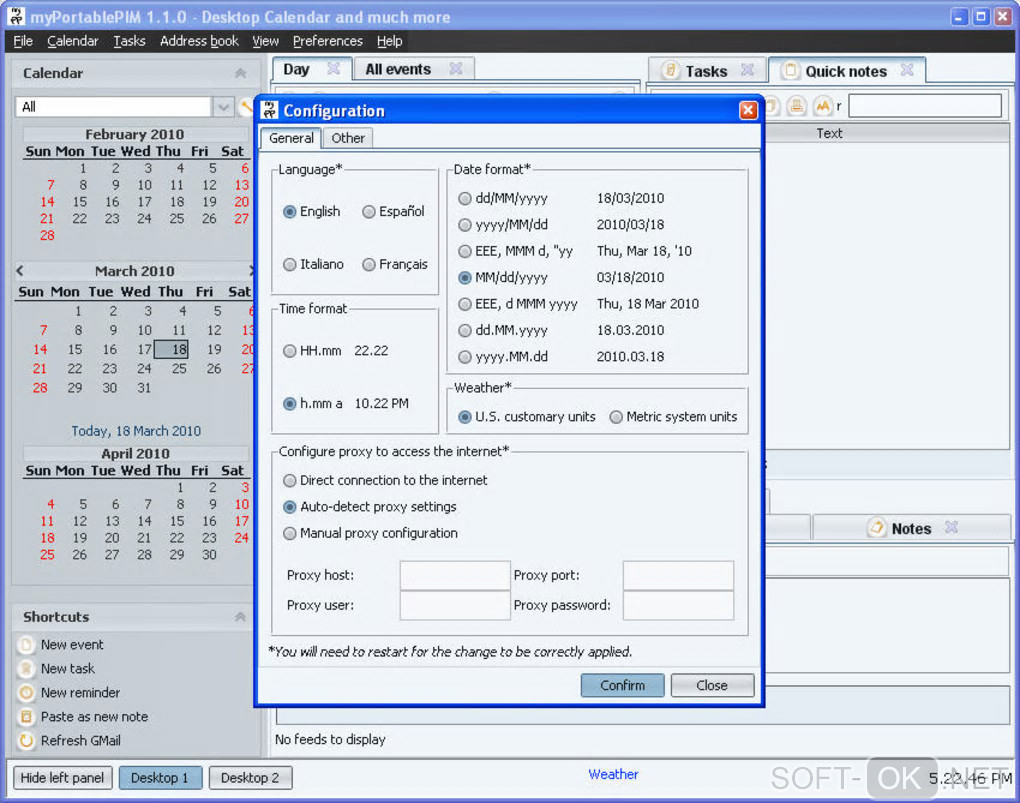Image resolution: width=1020 pixels, height=803 pixels.
Task: Collapse the Shortcuts panel
Action: [x=240, y=617]
